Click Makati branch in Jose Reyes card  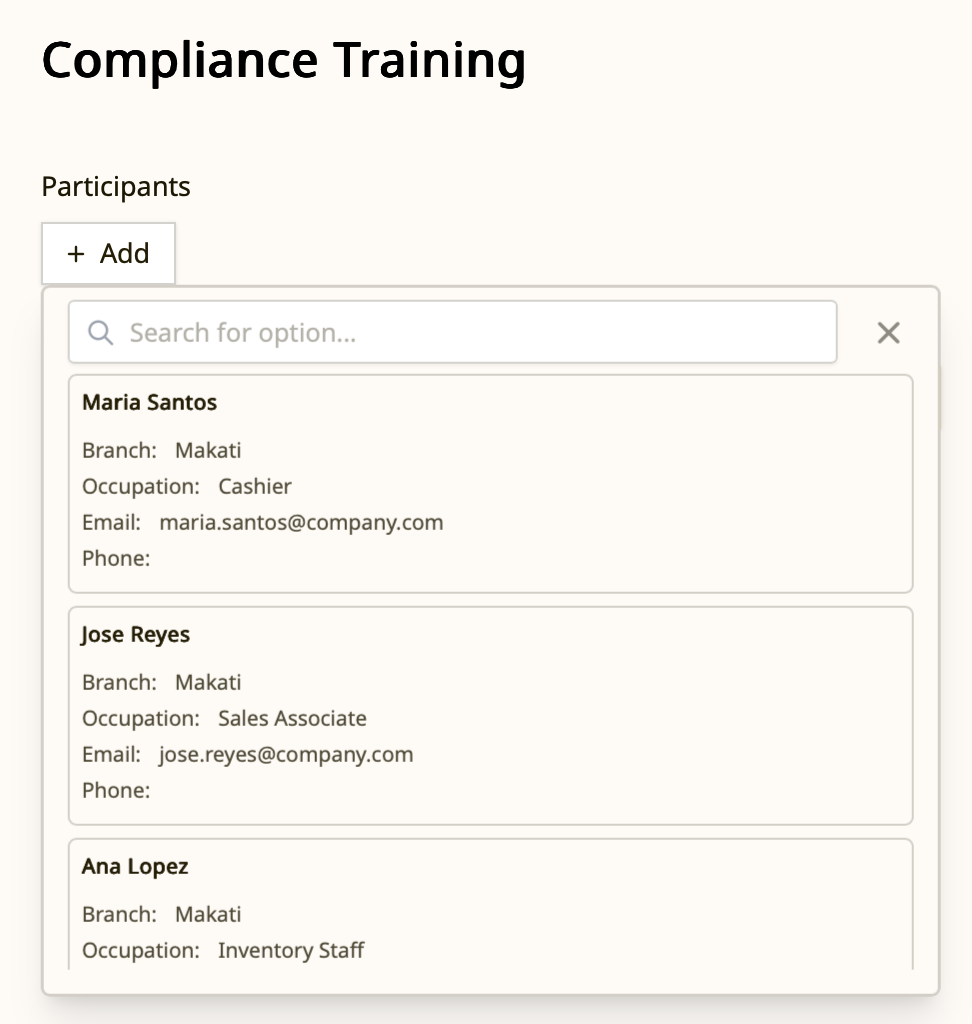[x=208, y=682]
